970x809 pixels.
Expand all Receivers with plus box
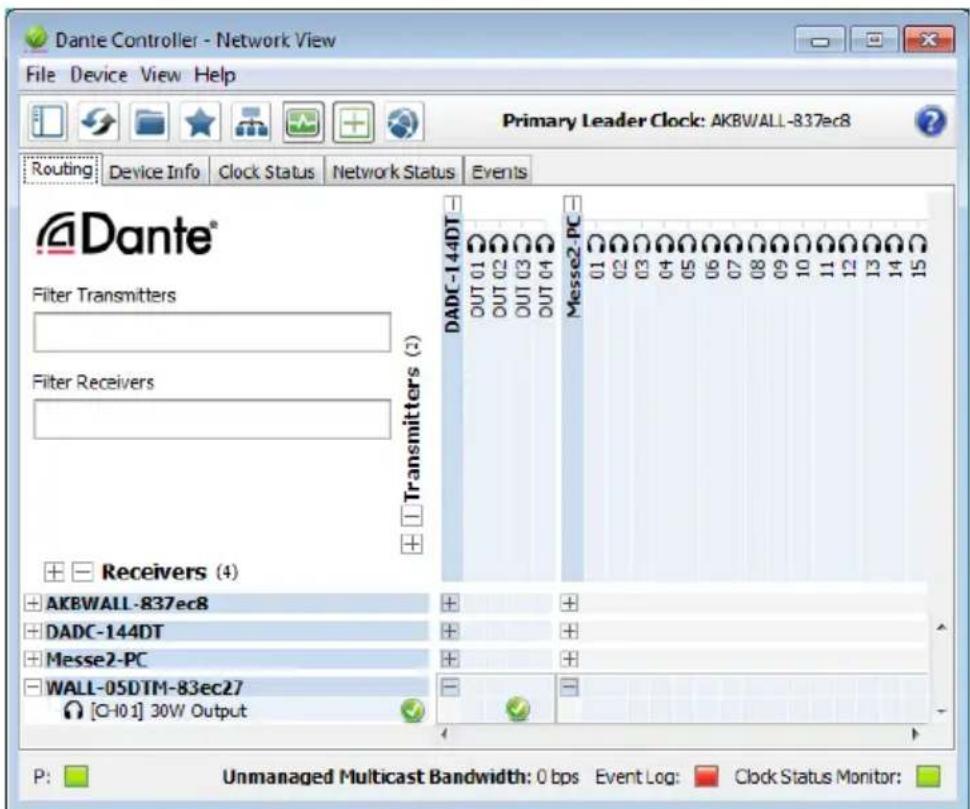coord(54,571)
